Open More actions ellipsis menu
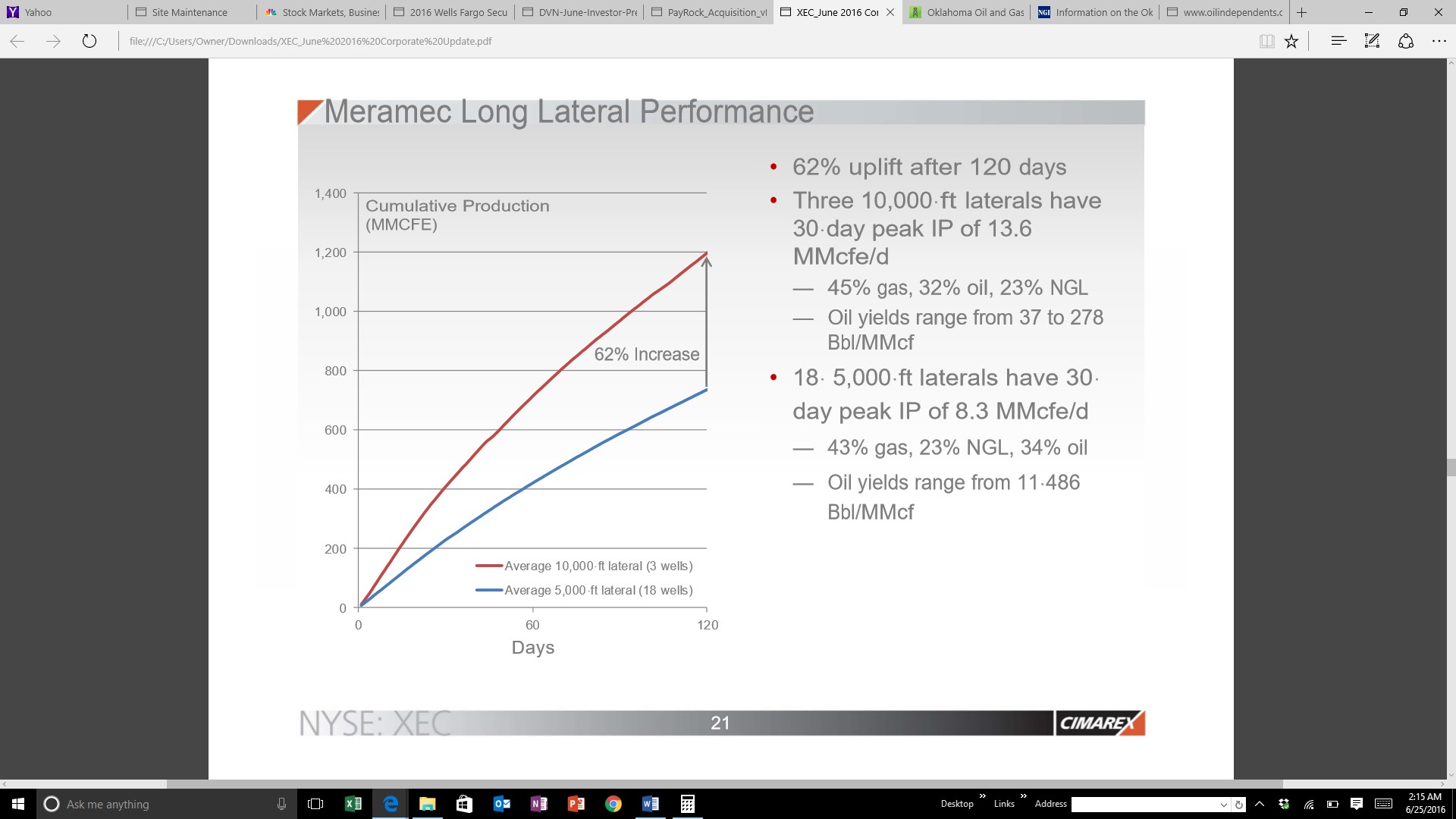Image resolution: width=1456 pixels, height=819 pixels. point(1439,41)
